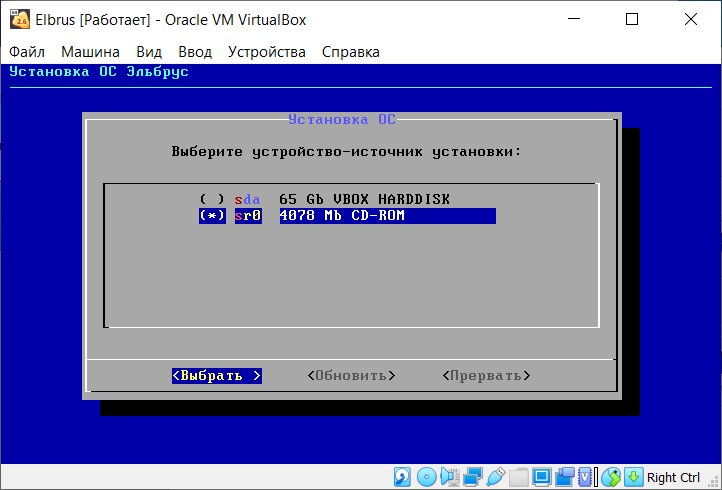Click the Right Ctrl host key label

click(673, 478)
